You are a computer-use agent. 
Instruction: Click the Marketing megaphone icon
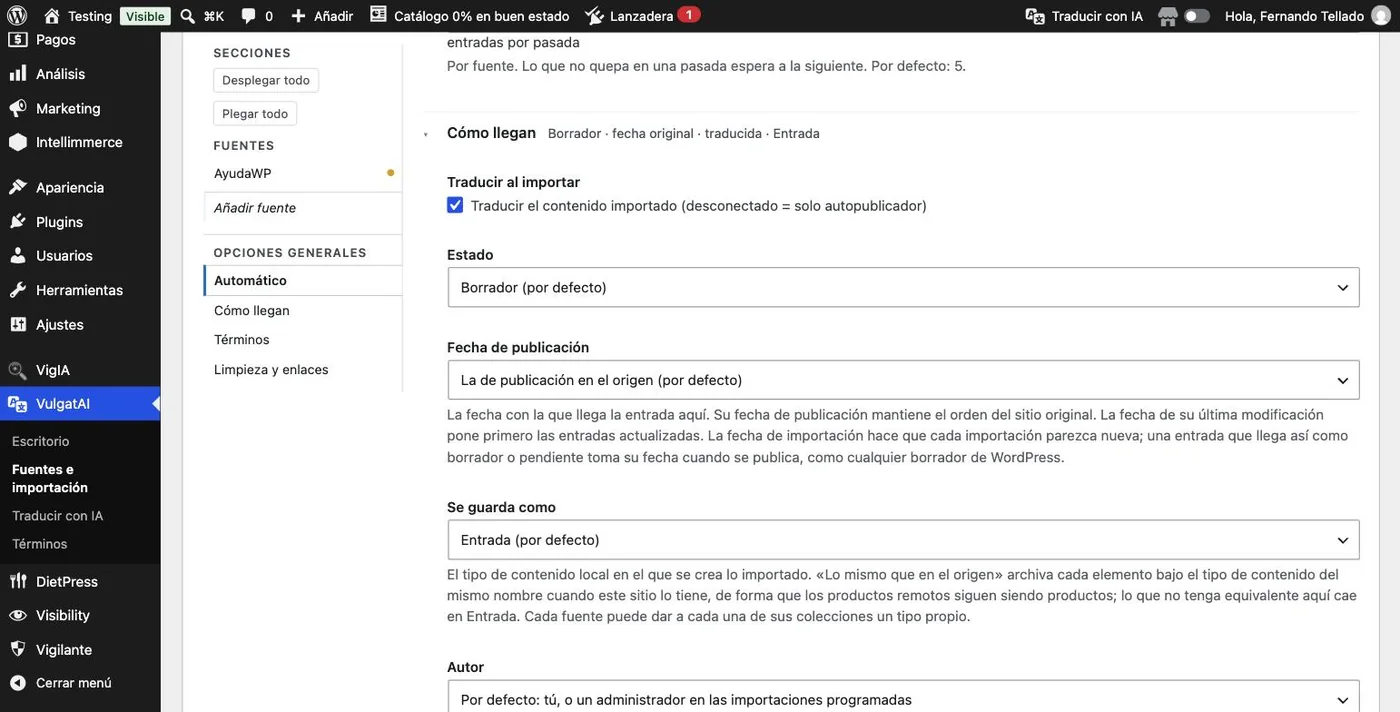tap(18, 108)
